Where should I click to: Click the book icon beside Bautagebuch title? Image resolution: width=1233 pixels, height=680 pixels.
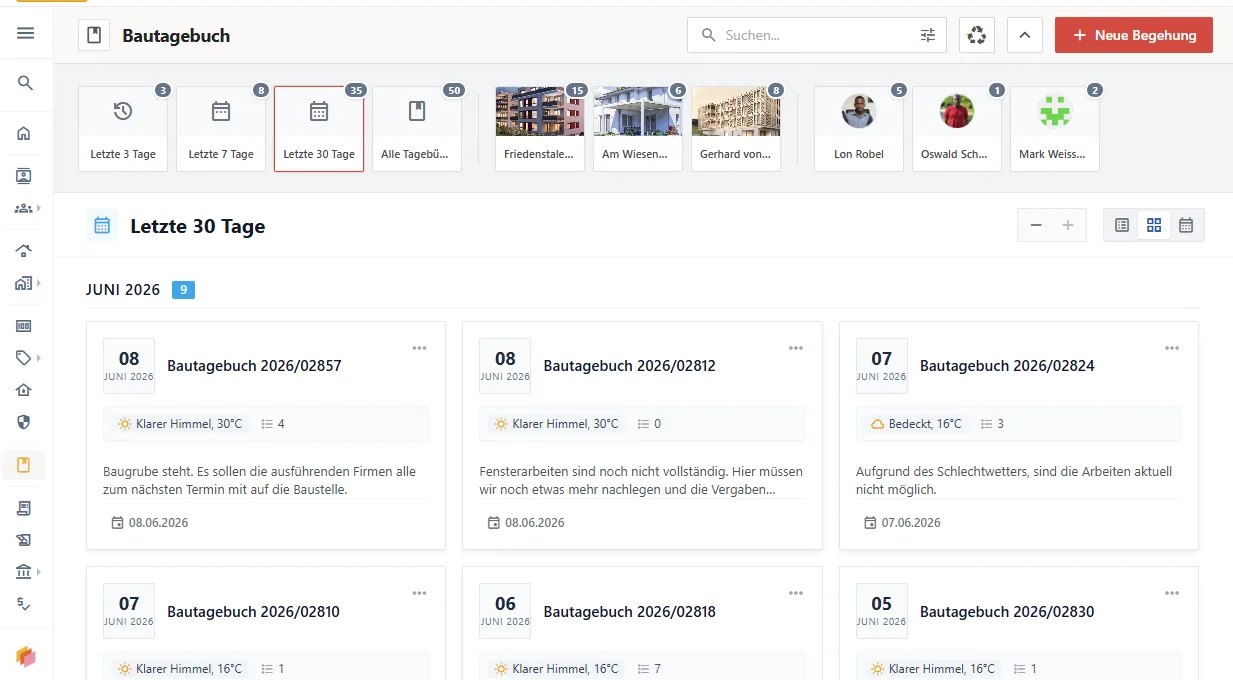coord(94,35)
